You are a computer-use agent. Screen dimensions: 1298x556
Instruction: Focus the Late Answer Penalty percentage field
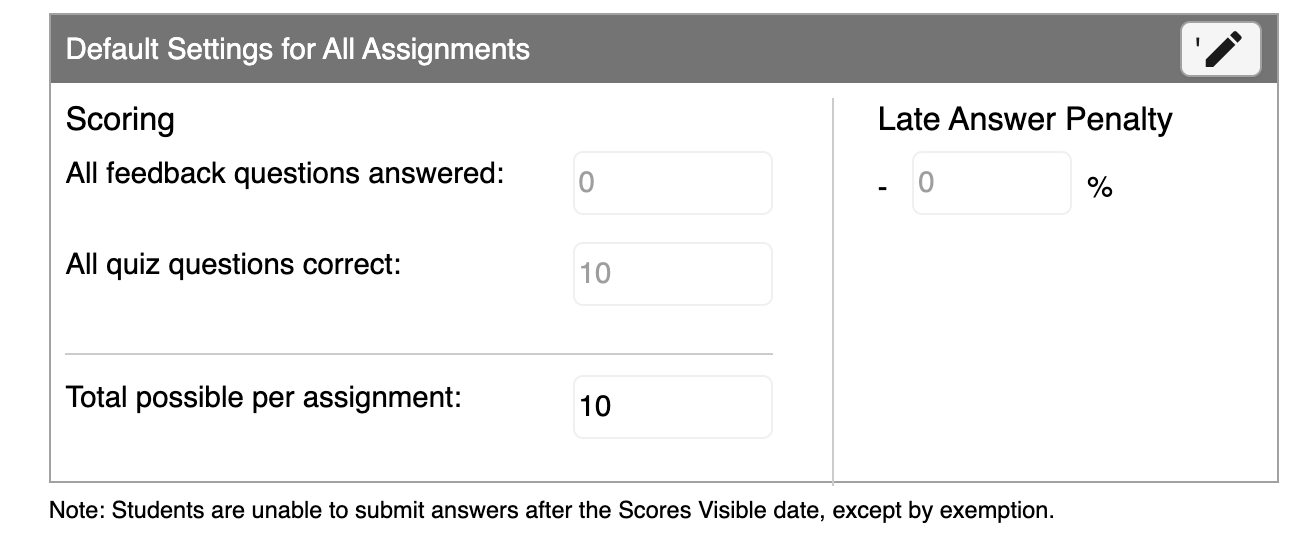click(x=992, y=183)
